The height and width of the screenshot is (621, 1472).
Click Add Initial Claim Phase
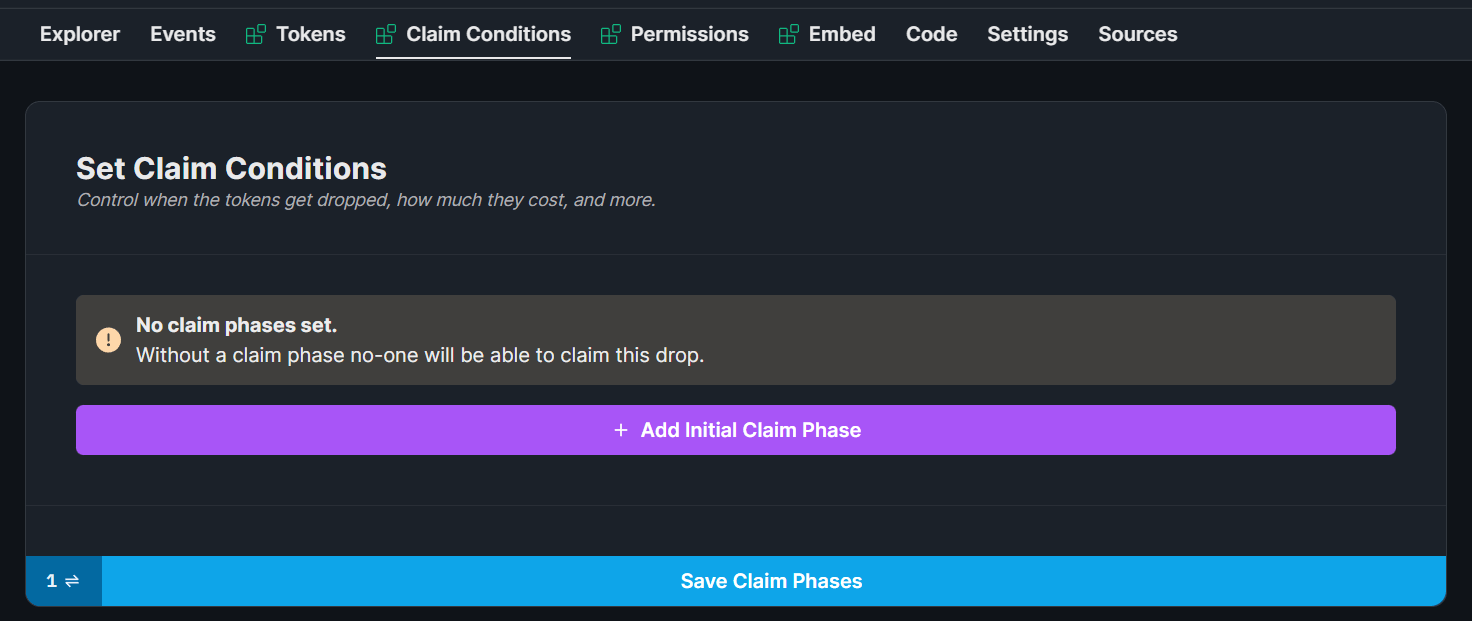pyautogui.click(x=736, y=429)
